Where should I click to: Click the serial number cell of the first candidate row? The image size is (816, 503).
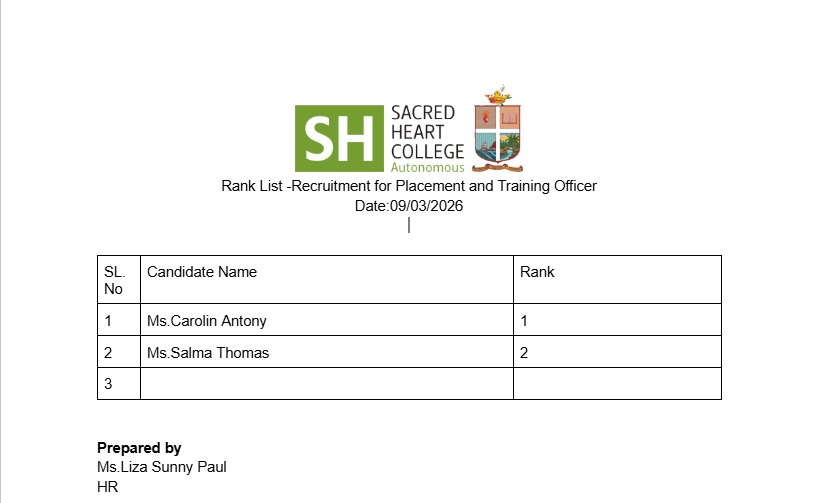click(x=118, y=321)
